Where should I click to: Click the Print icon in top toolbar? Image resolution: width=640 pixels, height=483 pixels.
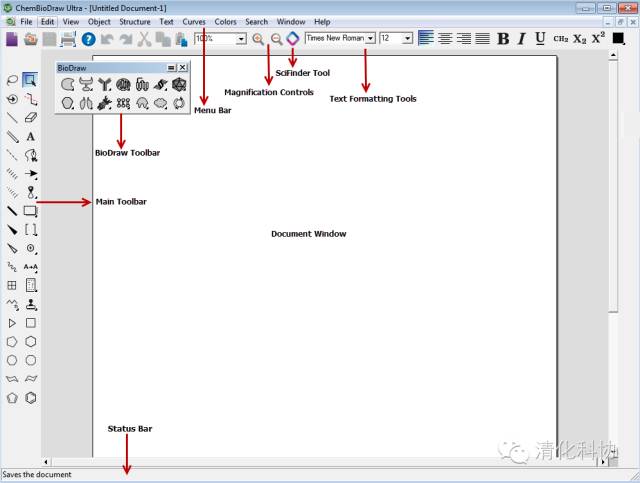pos(68,39)
